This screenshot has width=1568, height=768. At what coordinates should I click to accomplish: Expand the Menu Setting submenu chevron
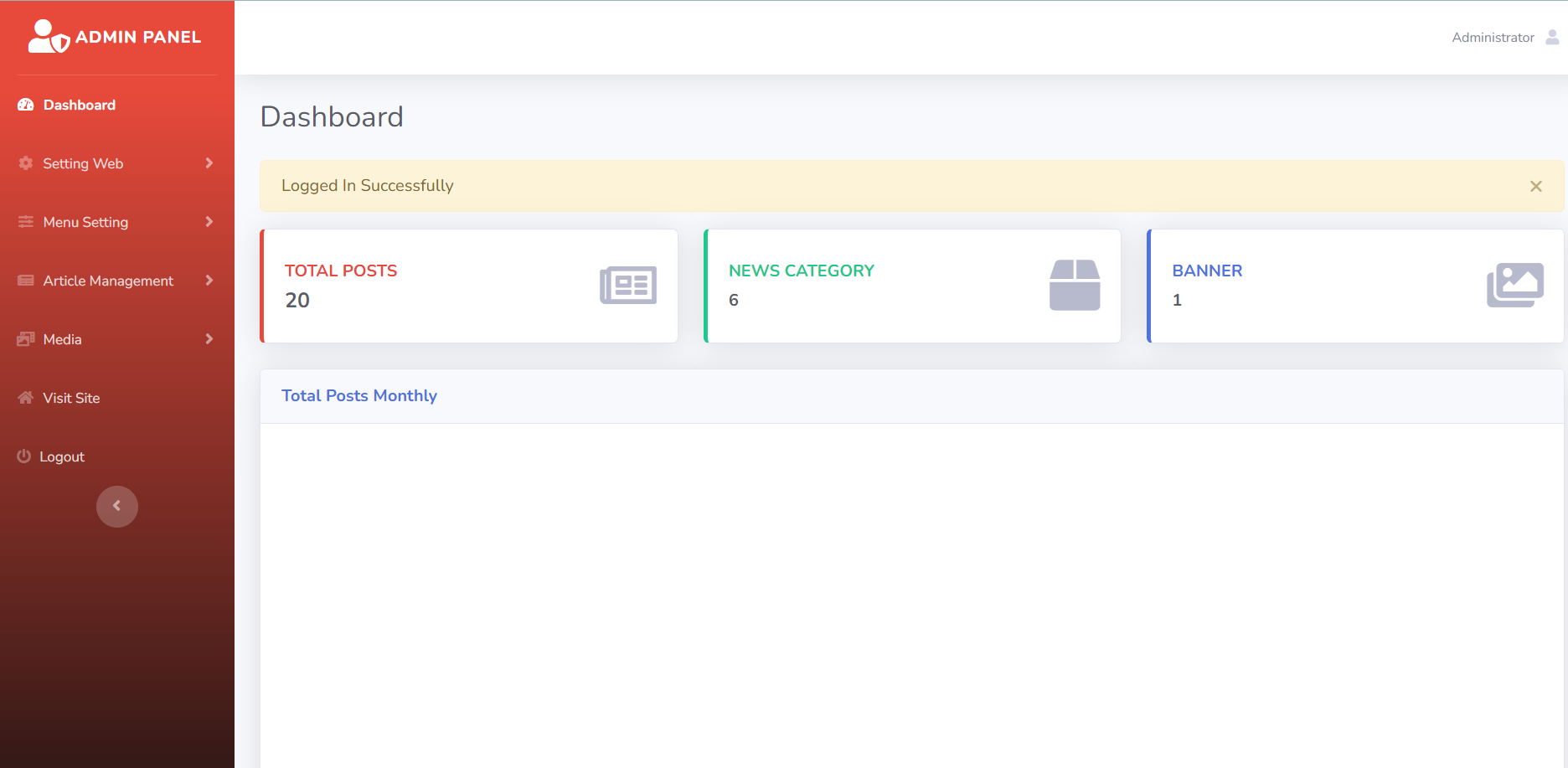209,222
